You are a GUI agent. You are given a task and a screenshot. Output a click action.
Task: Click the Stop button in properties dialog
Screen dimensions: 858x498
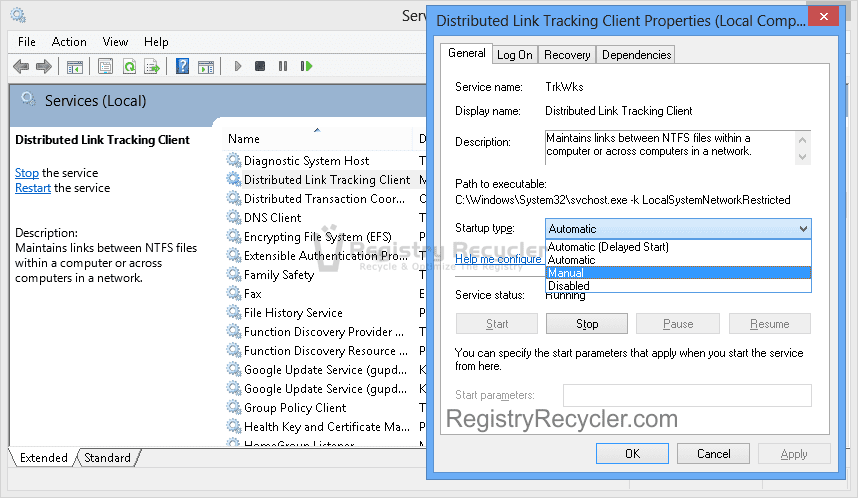pos(587,324)
